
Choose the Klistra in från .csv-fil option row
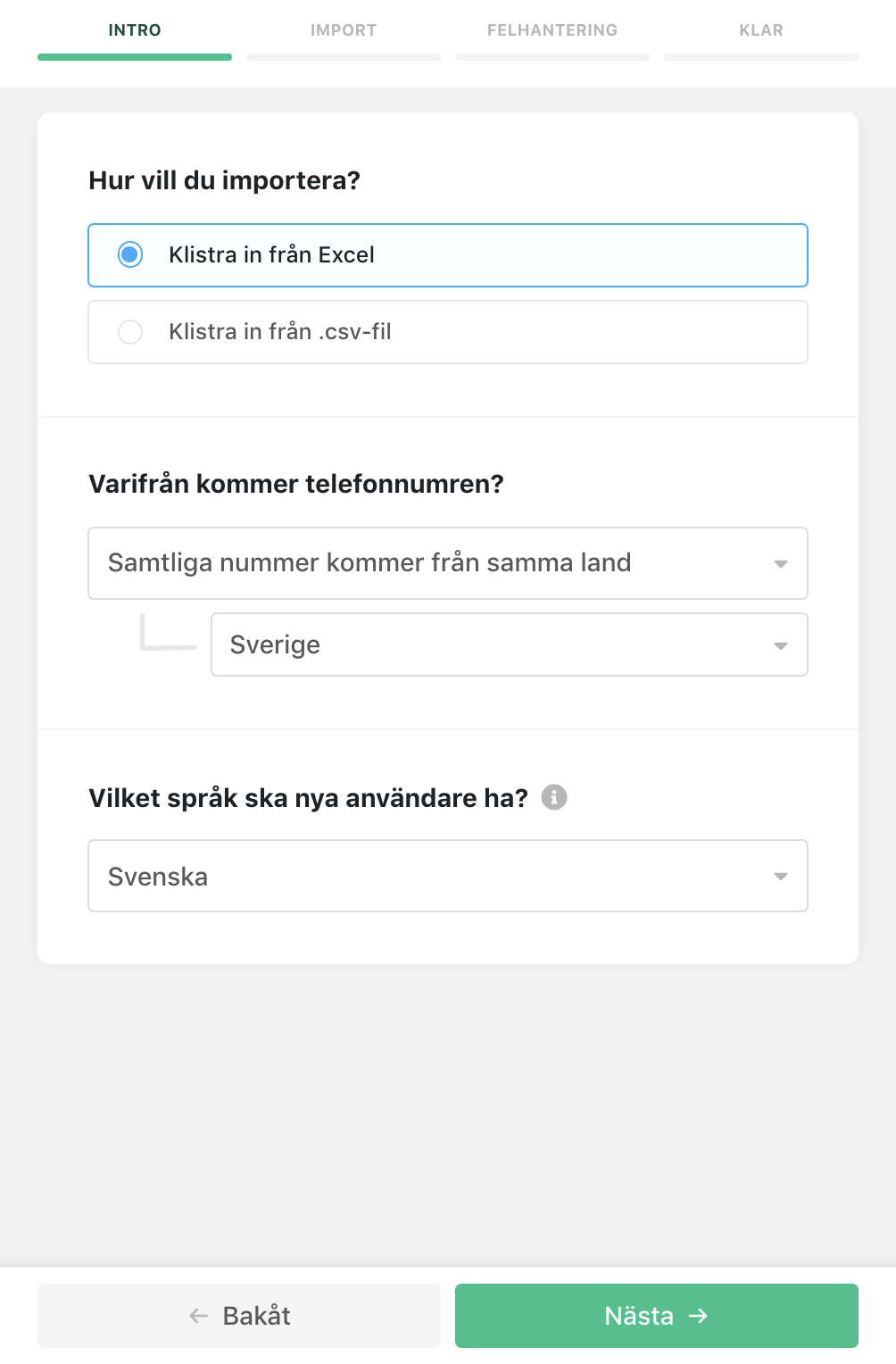tap(447, 332)
